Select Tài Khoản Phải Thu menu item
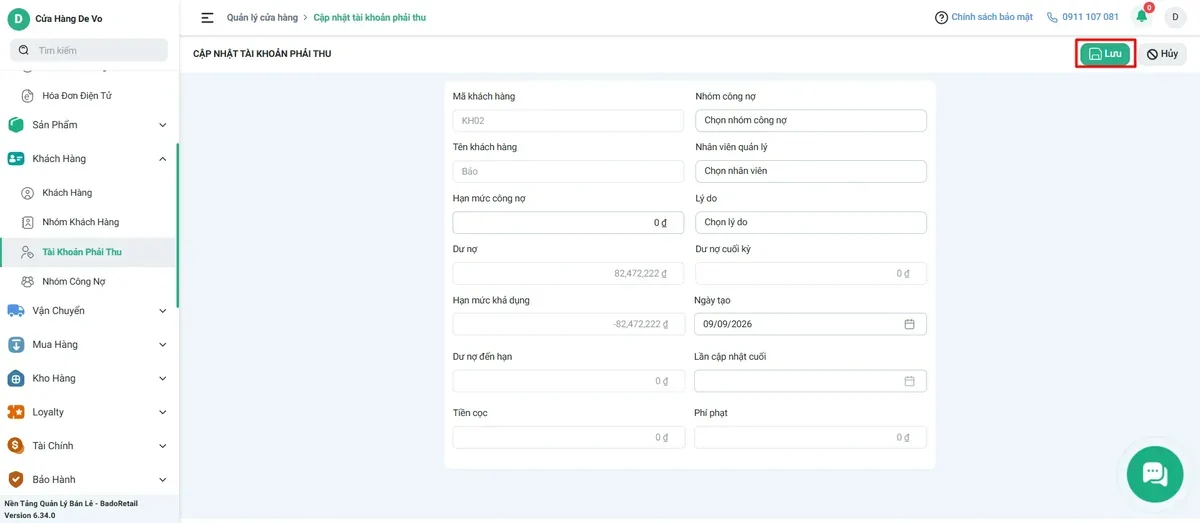This screenshot has width=1200, height=523. pos(88,252)
